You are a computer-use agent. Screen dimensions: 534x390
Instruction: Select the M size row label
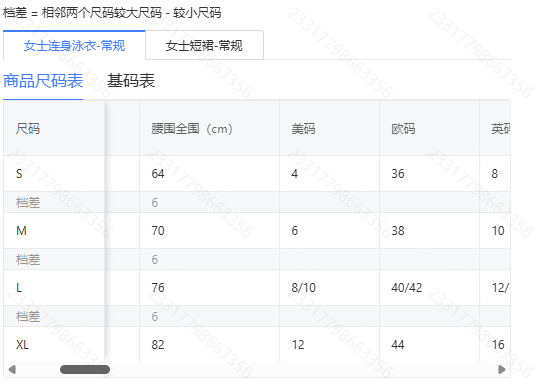tap(21, 231)
